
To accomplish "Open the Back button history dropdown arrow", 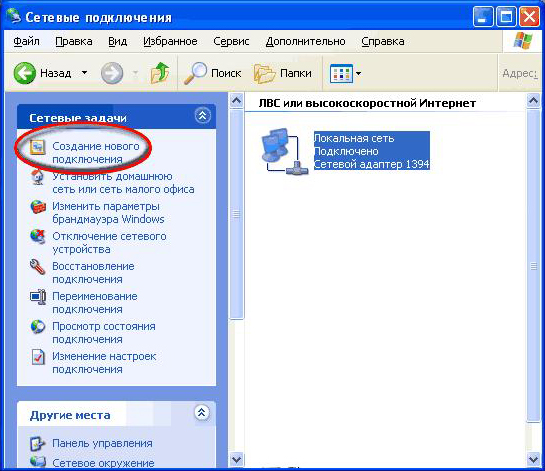I will [84, 73].
